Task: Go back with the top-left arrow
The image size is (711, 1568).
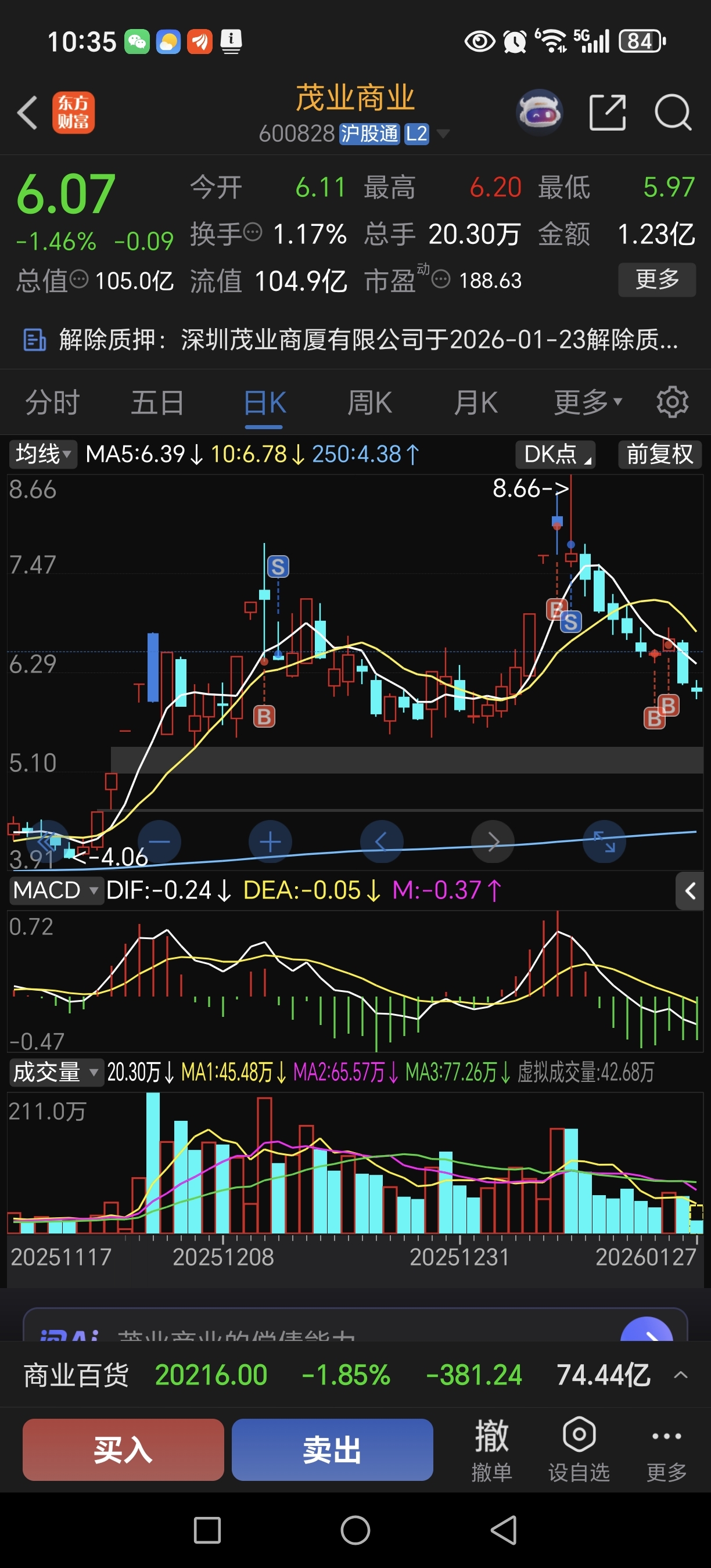Action: (27, 113)
